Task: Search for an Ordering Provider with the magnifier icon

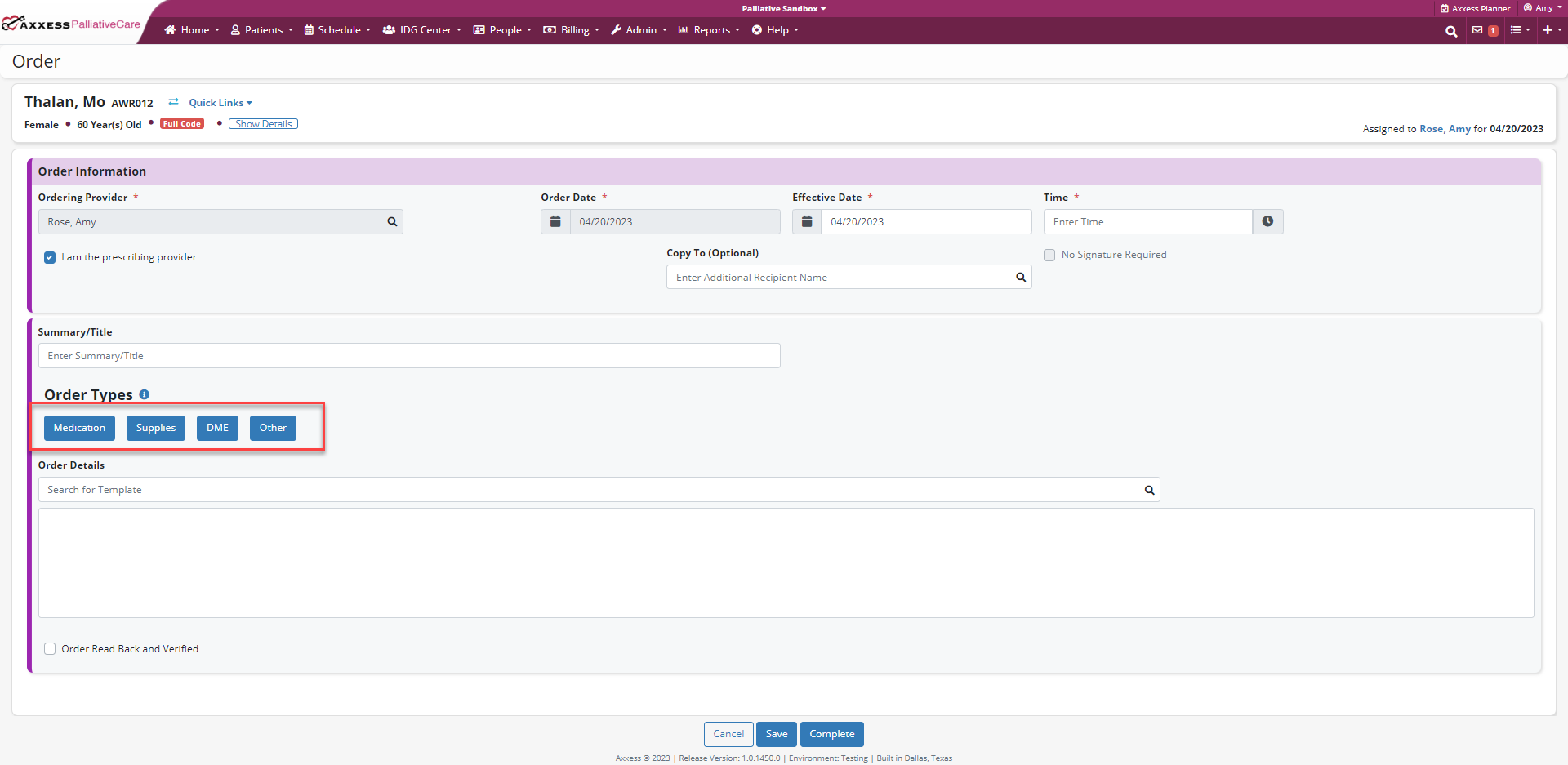Action: [392, 221]
